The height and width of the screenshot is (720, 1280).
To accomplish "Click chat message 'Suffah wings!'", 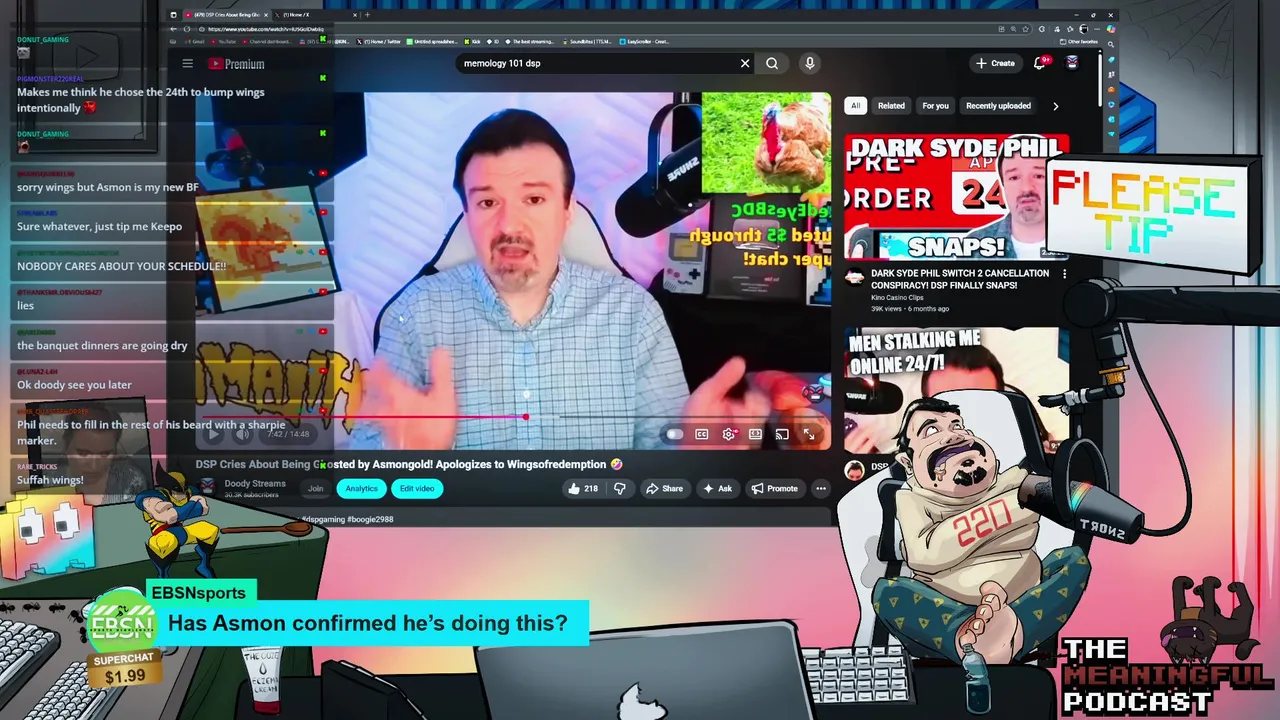I will point(50,480).
